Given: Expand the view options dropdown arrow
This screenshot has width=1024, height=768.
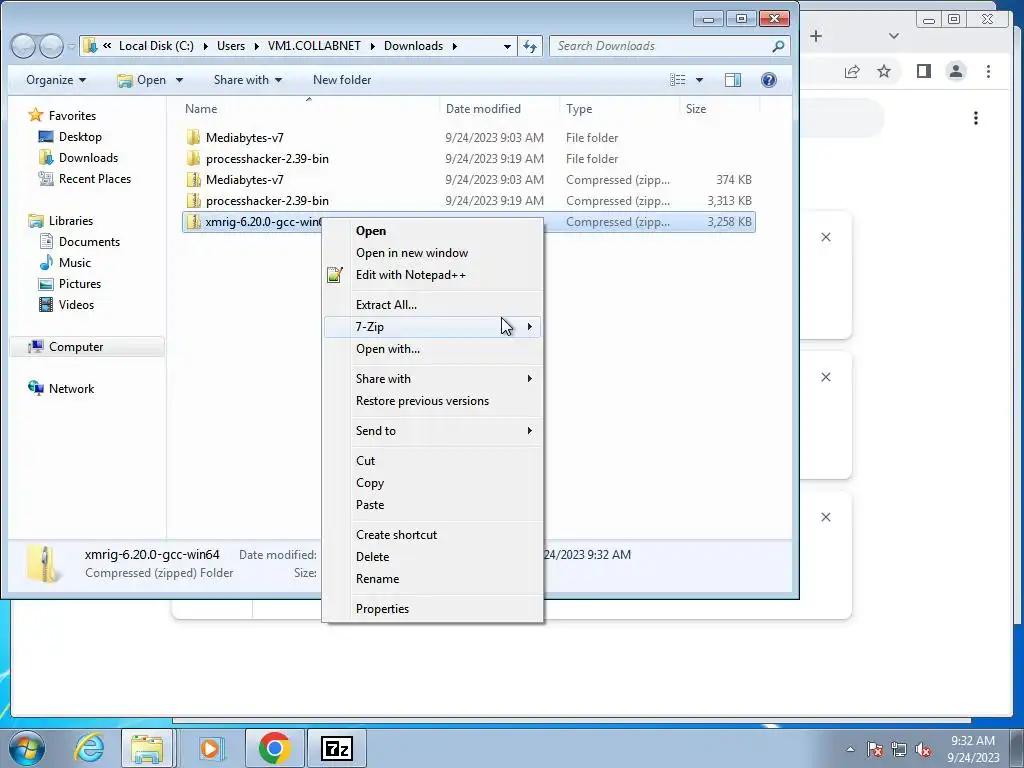Looking at the screenshot, I should point(699,80).
